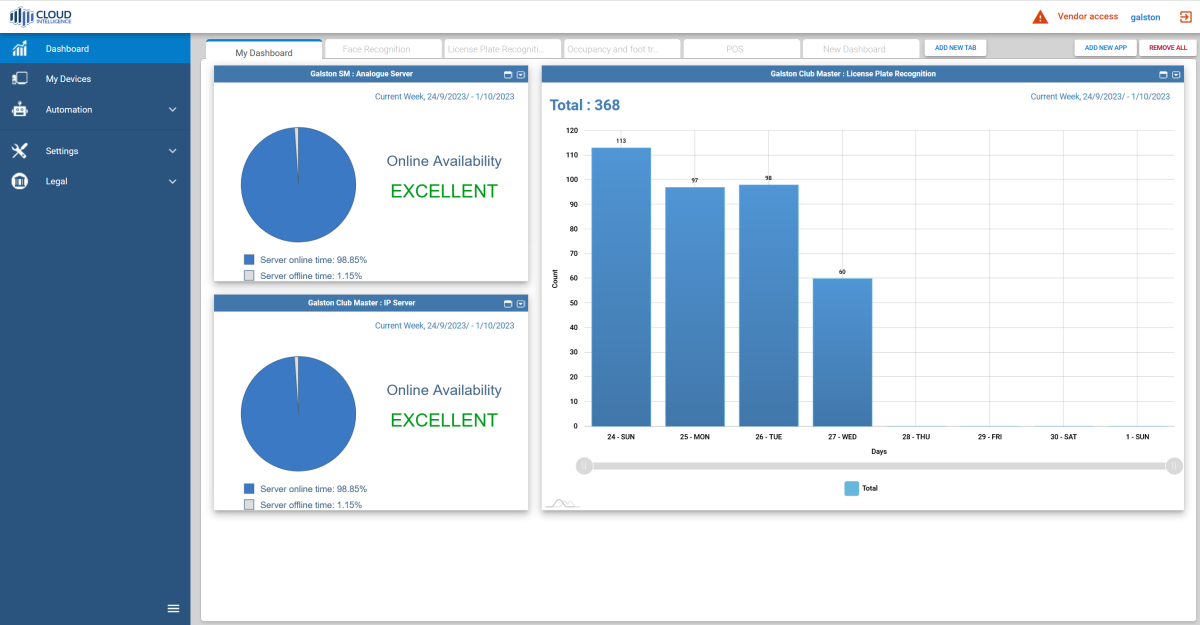
Task: Switch to the Face Recognition tab
Action: pyautogui.click(x=383, y=47)
